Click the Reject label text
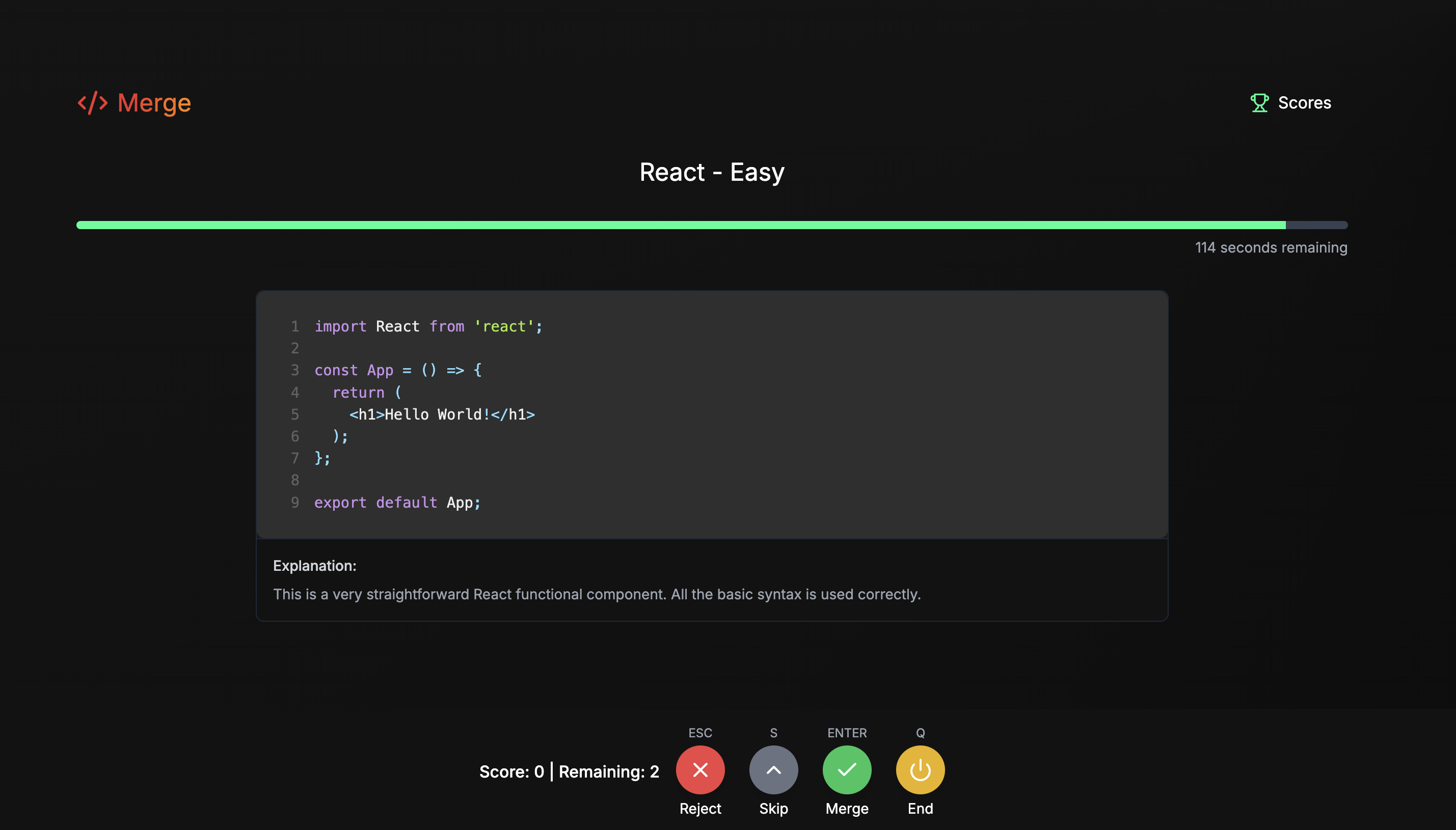 point(700,808)
